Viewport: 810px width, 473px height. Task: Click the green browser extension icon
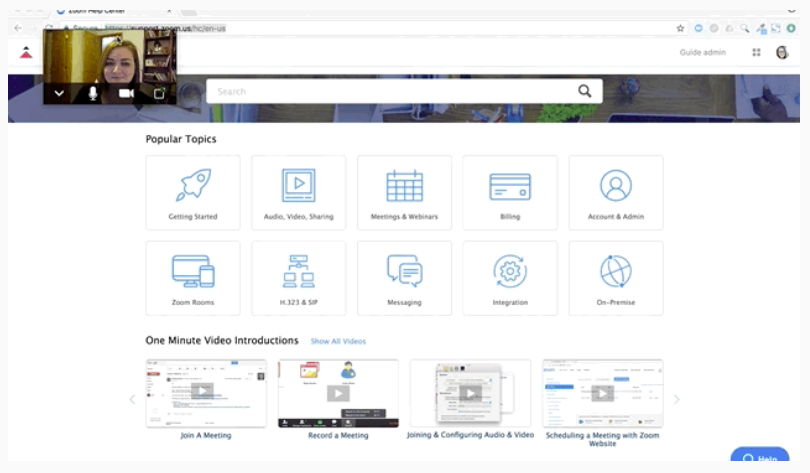[x=791, y=28]
